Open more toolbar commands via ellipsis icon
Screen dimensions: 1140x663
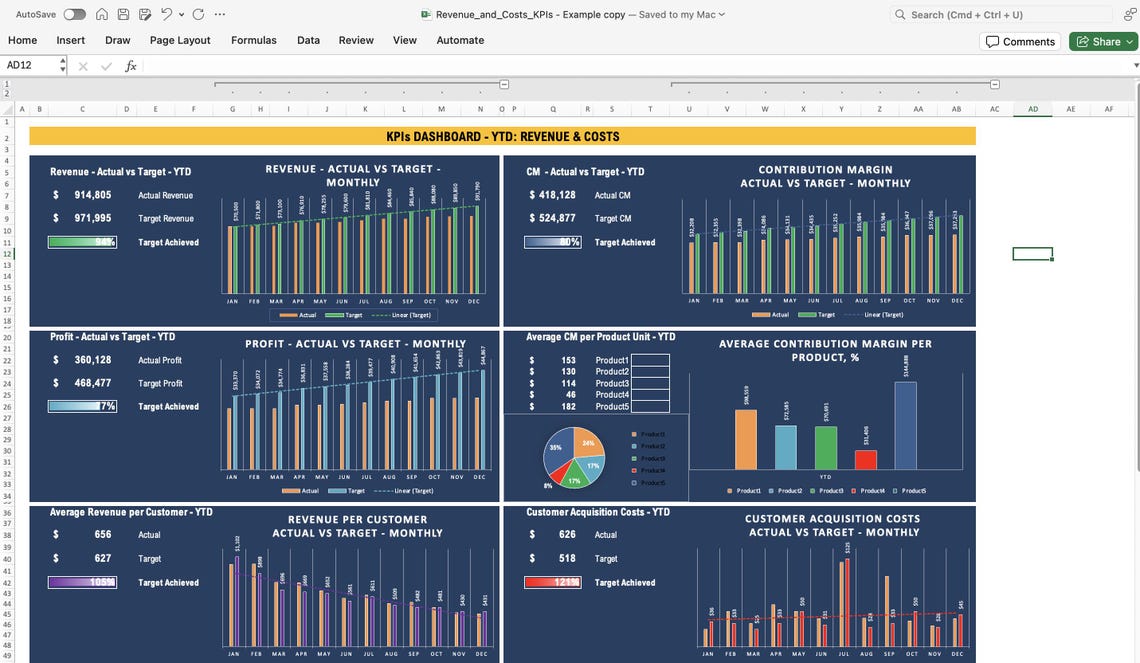(x=220, y=14)
